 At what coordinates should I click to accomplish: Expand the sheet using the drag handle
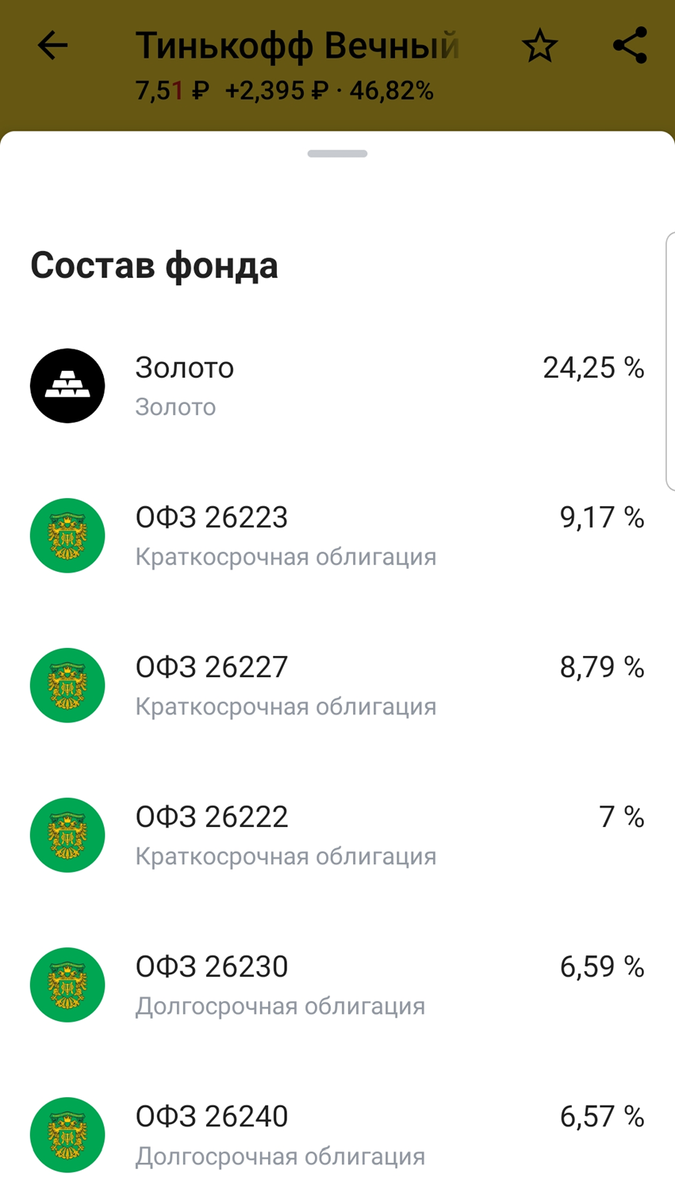coord(337,155)
